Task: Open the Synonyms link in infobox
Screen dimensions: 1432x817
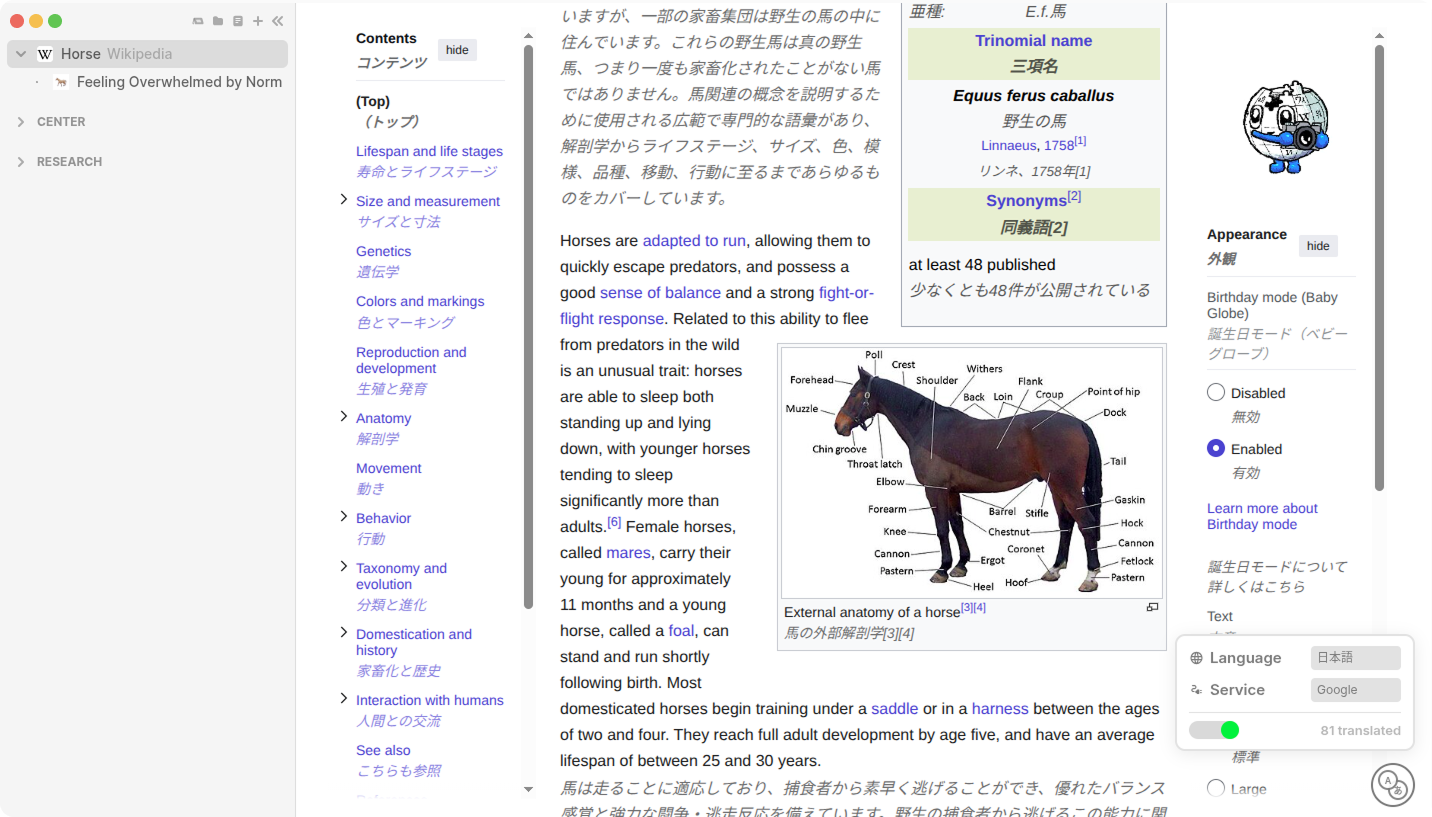Action: pos(1026,201)
